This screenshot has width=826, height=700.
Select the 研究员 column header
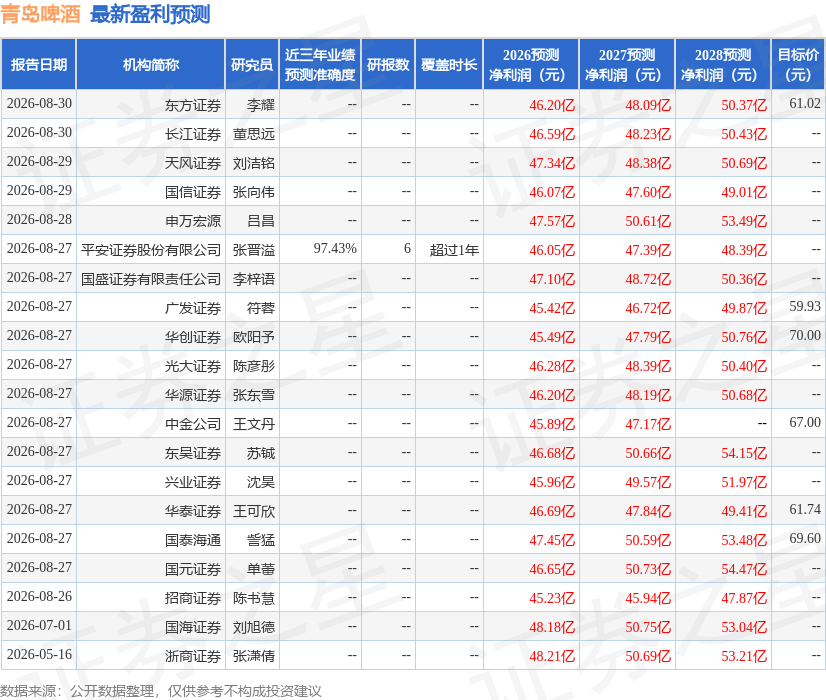click(x=252, y=64)
